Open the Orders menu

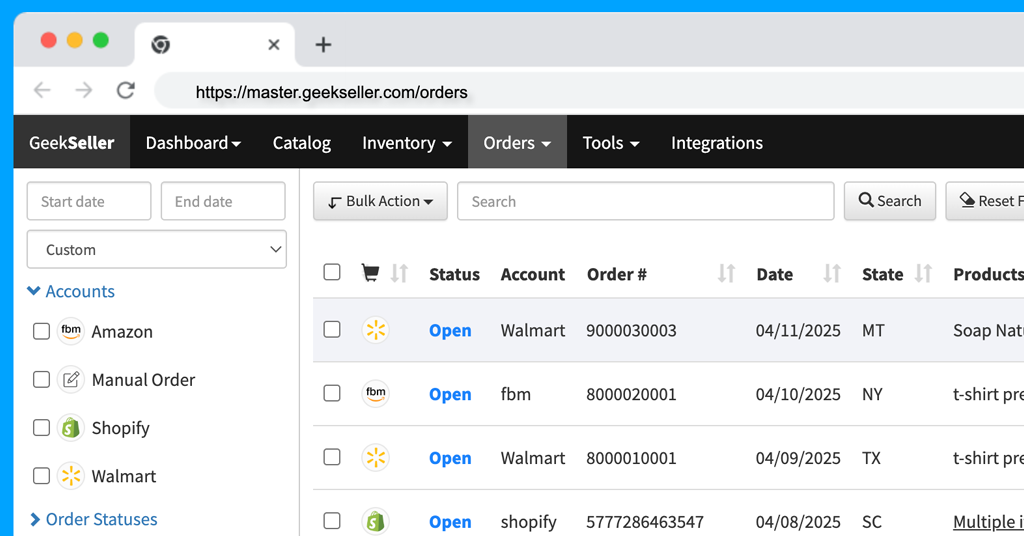point(517,142)
